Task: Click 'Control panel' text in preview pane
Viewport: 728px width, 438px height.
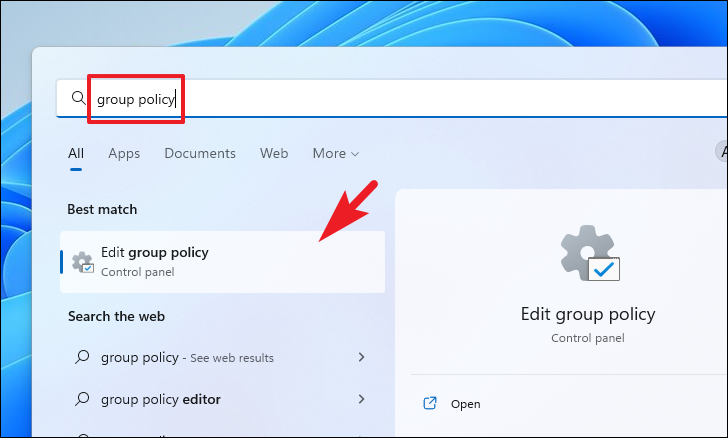Action: click(x=588, y=338)
